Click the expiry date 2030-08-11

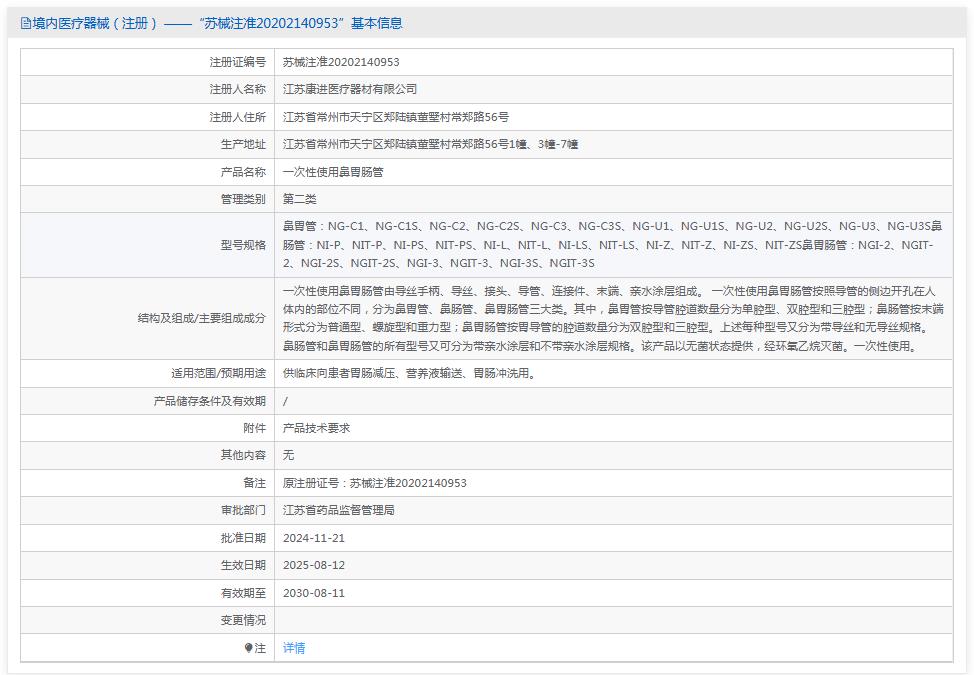(x=314, y=593)
